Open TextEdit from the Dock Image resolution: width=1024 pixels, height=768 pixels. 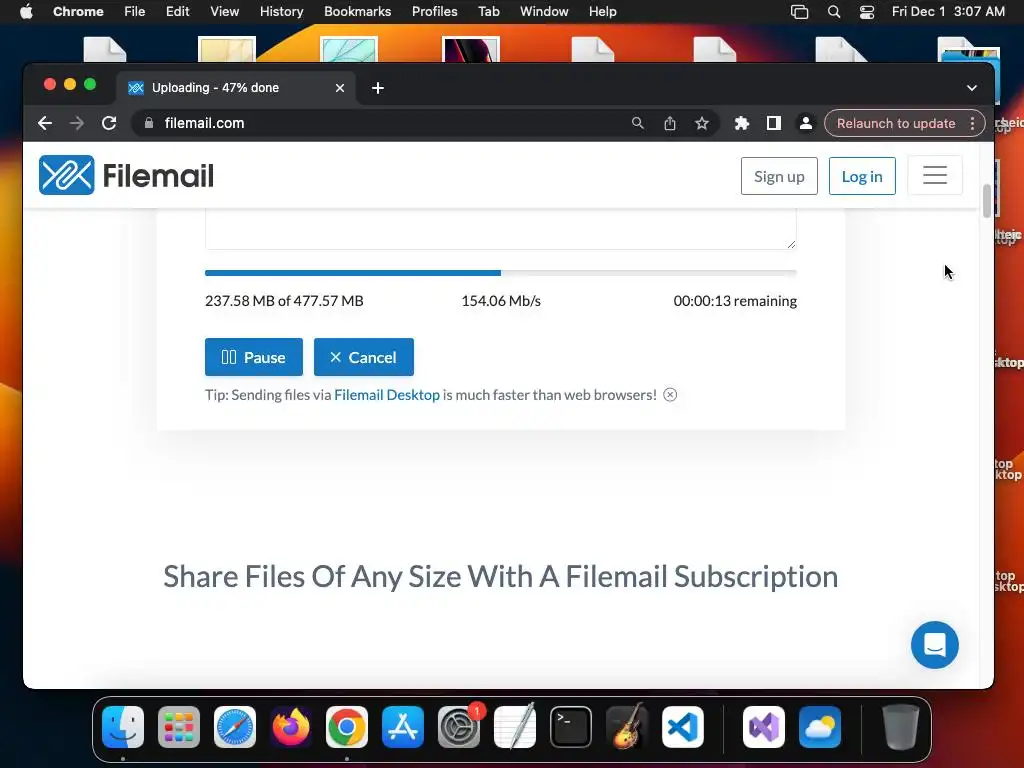click(x=515, y=727)
